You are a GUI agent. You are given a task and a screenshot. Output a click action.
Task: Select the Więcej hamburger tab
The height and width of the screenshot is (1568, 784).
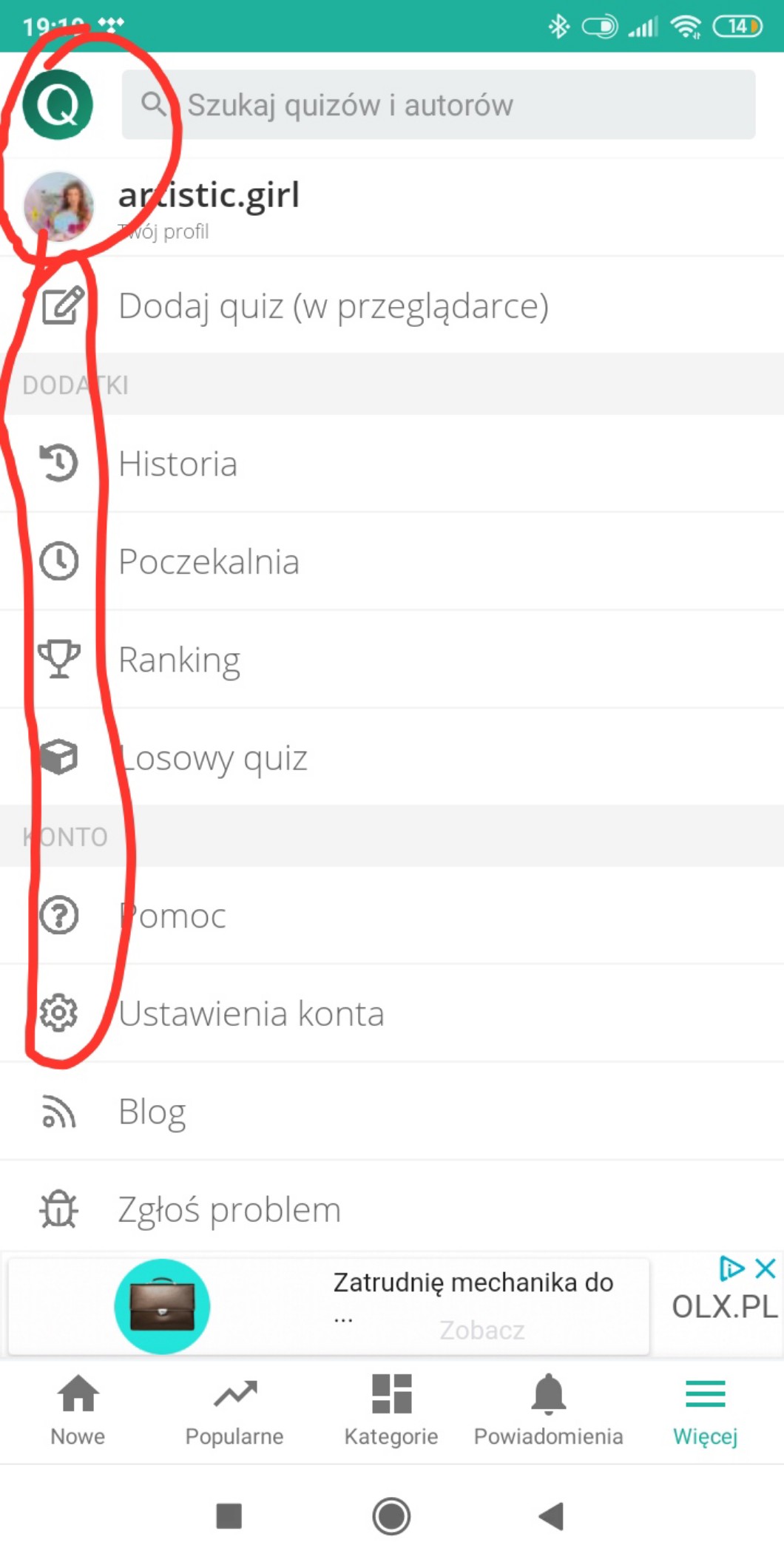(x=705, y=1410)
